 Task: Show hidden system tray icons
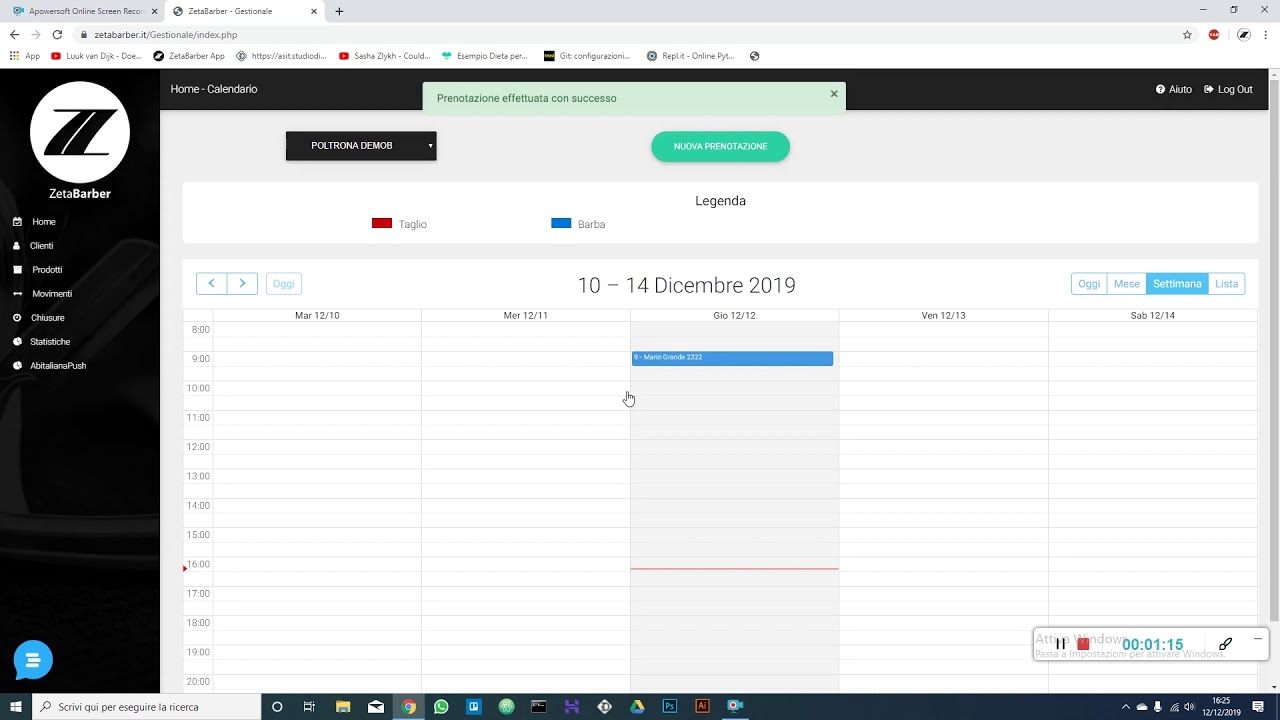point(1127,706)
